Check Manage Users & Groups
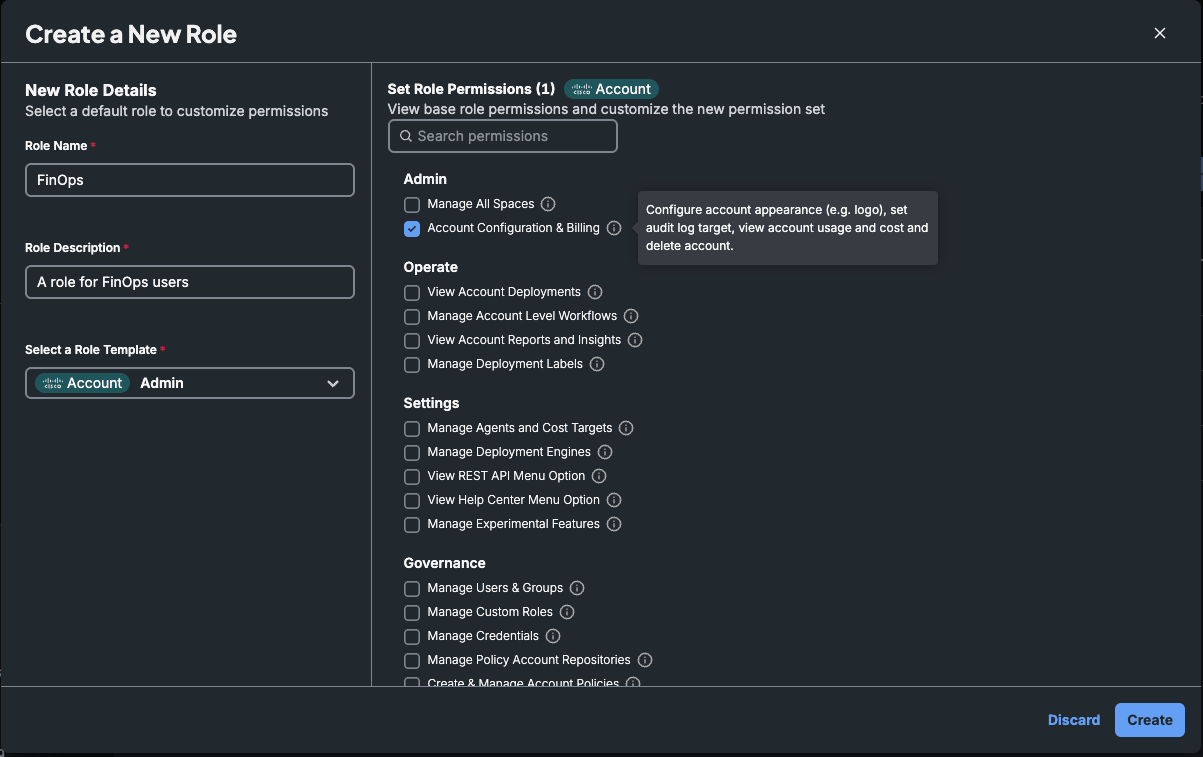This screenshot has width=1203, height=757. [x=412, y=588]
